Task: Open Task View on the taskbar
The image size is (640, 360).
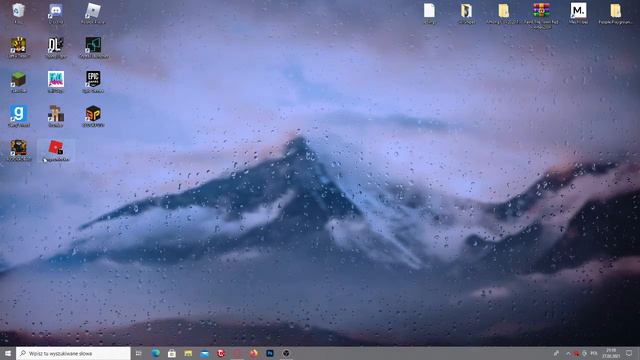Action: tap(139, 353)
